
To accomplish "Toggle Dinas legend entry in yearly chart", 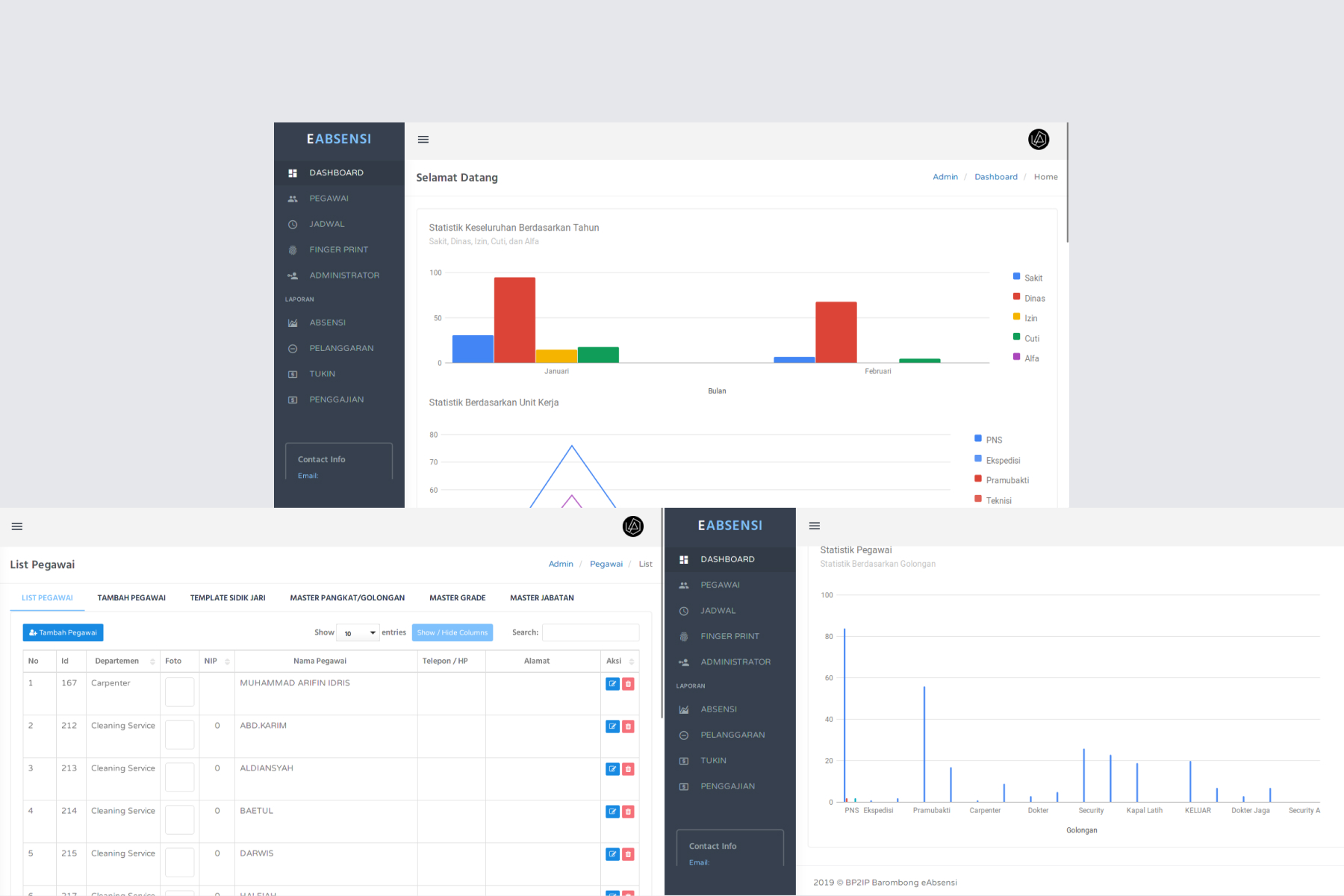I will tap(1029, 298).
